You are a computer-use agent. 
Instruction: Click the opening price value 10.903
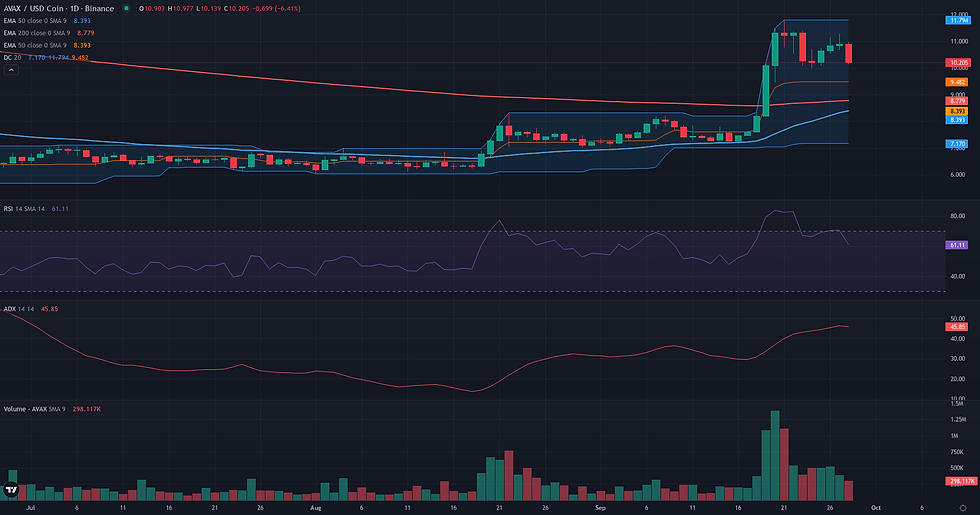(x=154, y=9)
